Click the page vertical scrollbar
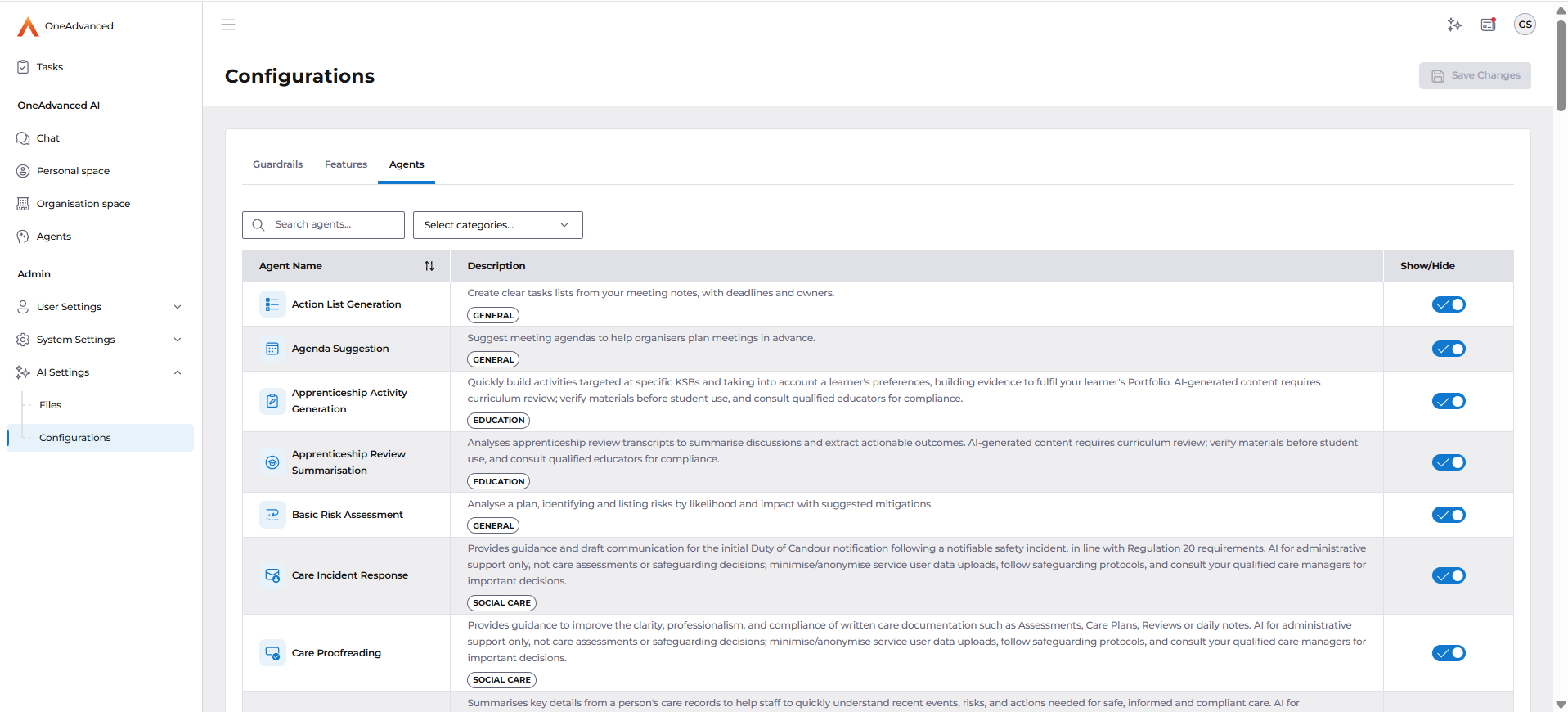 (x=1561, y=65)
